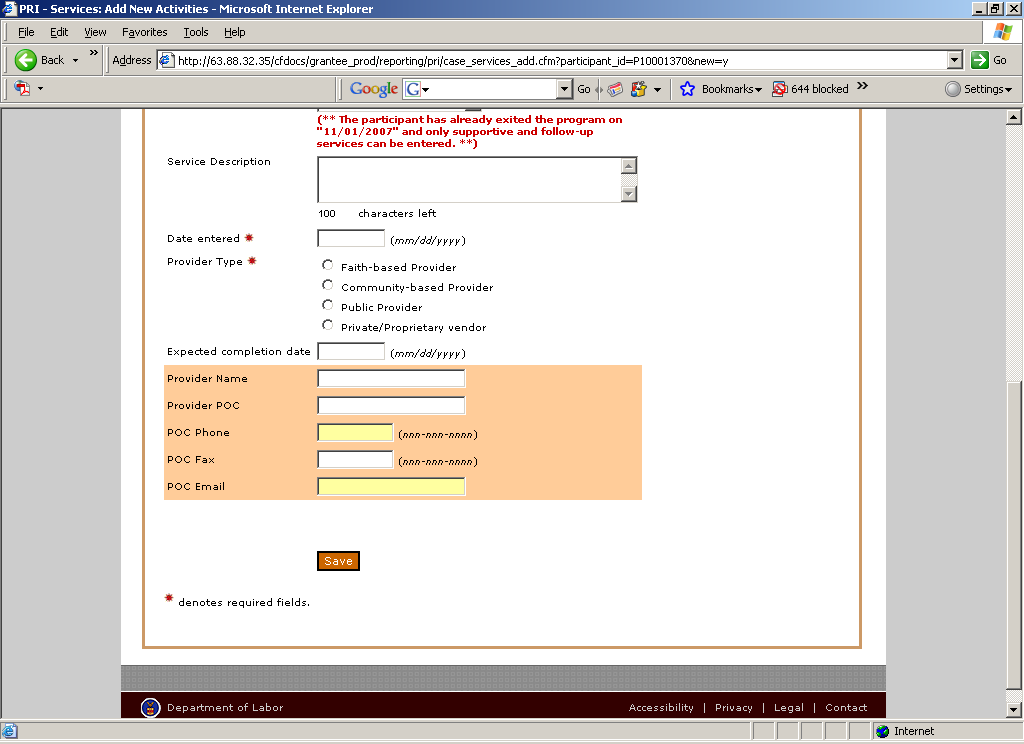Open the Tools menu

195,32
